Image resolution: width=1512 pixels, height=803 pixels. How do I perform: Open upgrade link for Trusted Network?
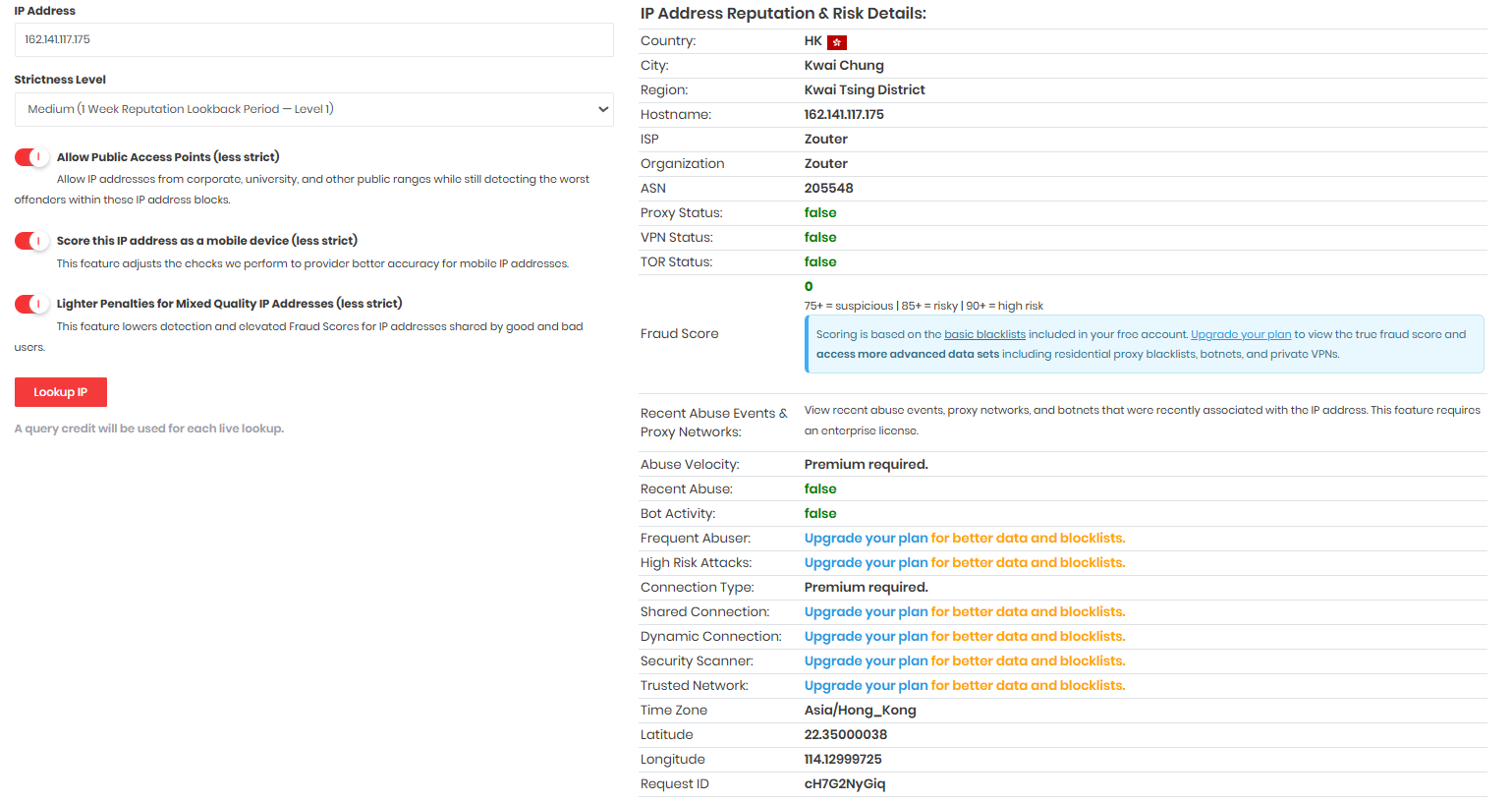[x=866, y=686]
